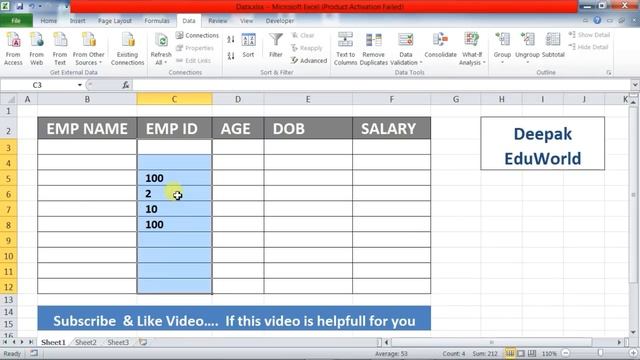
Task: Import data using From Web
Action: click(x=36, y=49)
